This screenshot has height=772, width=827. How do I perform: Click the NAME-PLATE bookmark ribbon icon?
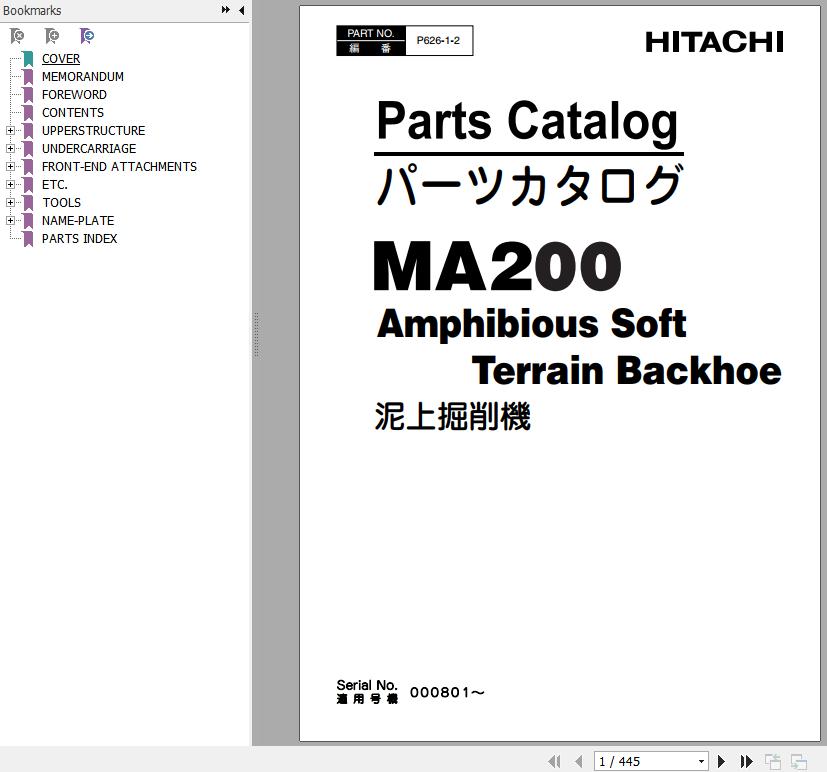pos(28,220)
